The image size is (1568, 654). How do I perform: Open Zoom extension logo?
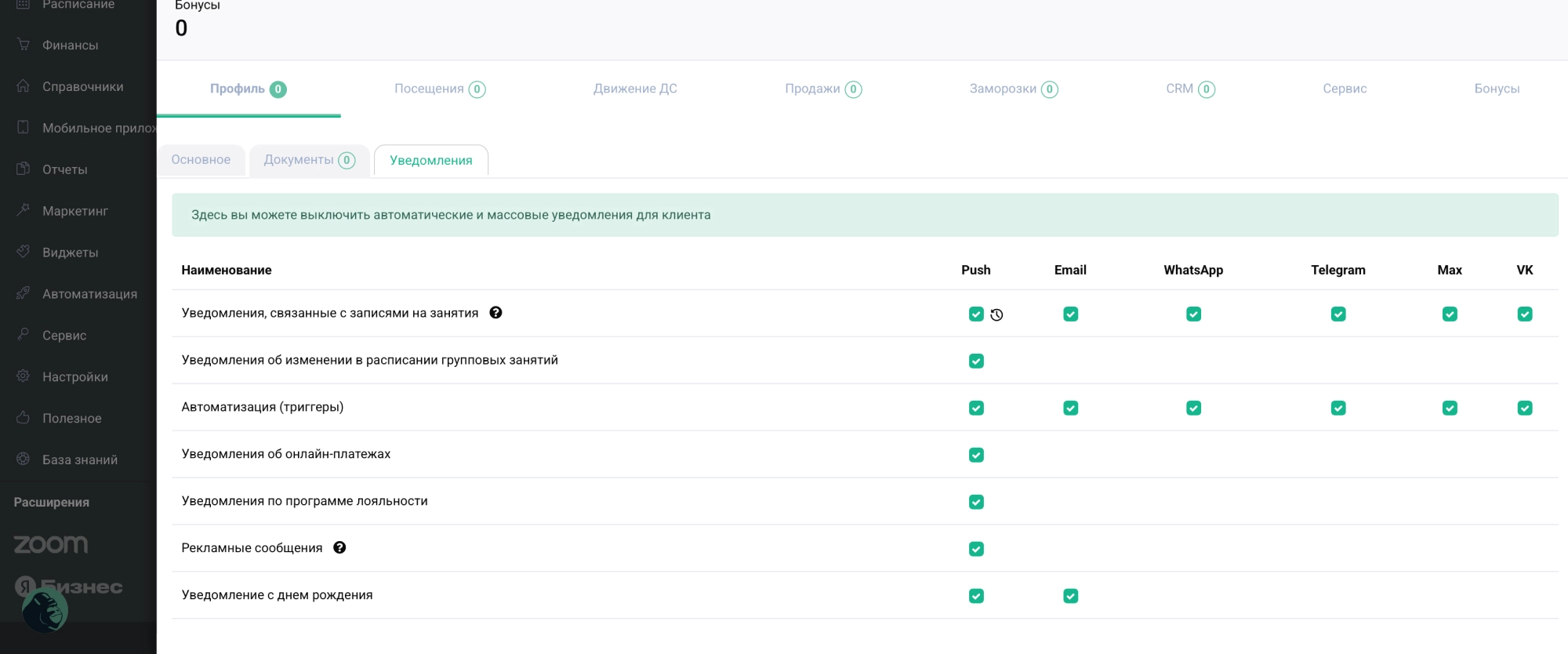coord(51,544)
